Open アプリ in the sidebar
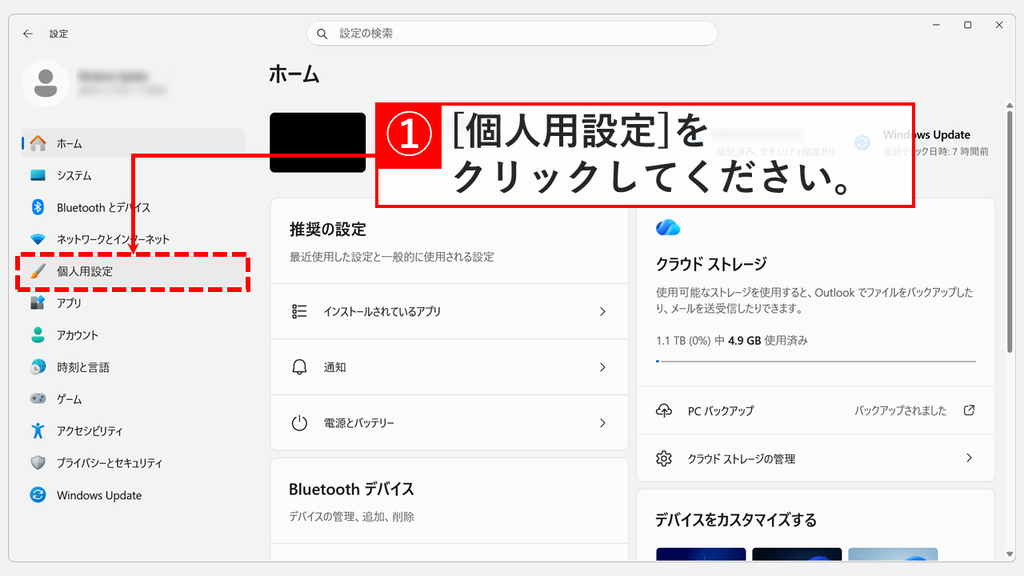The width and height of the screenshot is (1024, 576). 133,303
